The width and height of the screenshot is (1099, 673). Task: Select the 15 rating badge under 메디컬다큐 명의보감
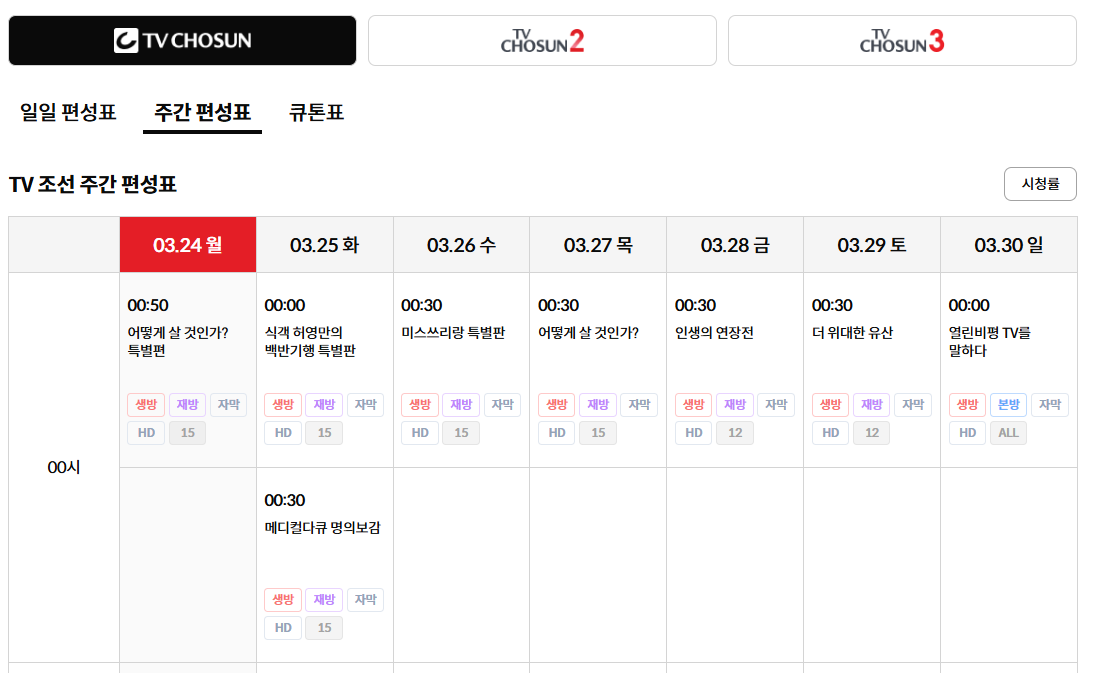pyautogui.click(x=324, y=628)
